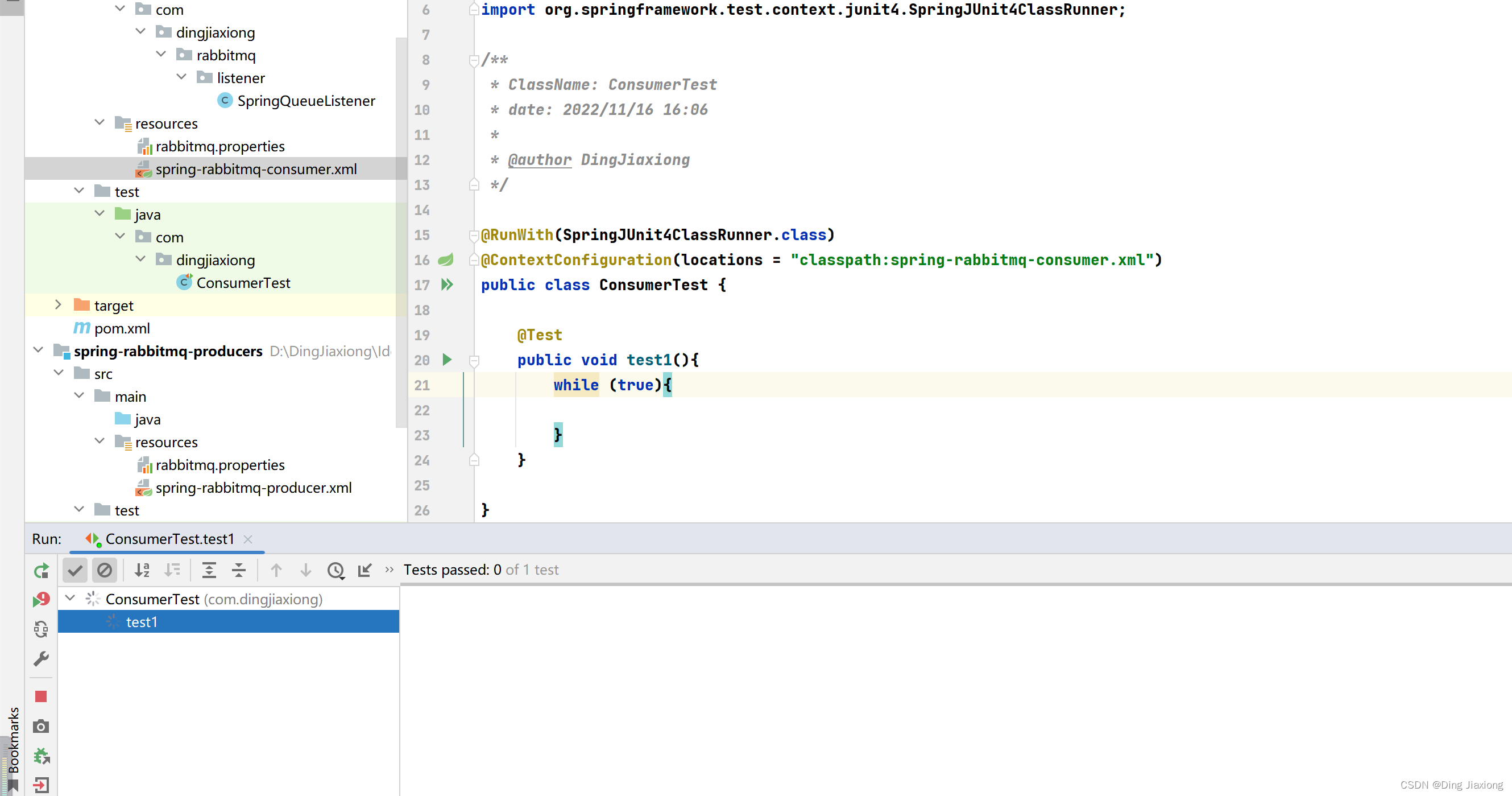This screenshot has height=796, width=1512.
Task: Toggle show ignored tests button
Action: (105, 570)
